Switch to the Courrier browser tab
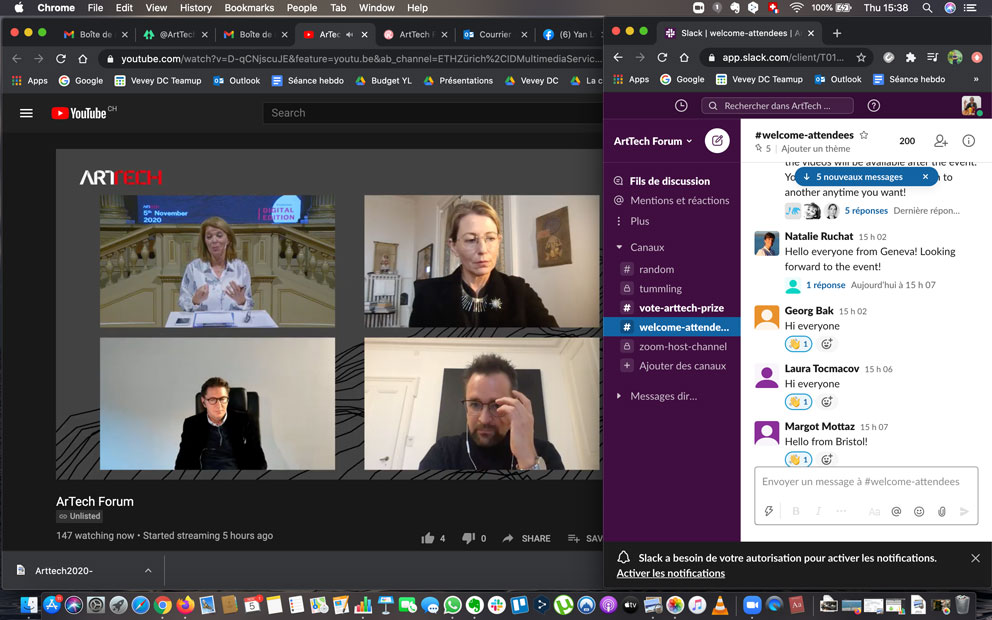This screenshot has height=620, width=992. coord(495,34)
